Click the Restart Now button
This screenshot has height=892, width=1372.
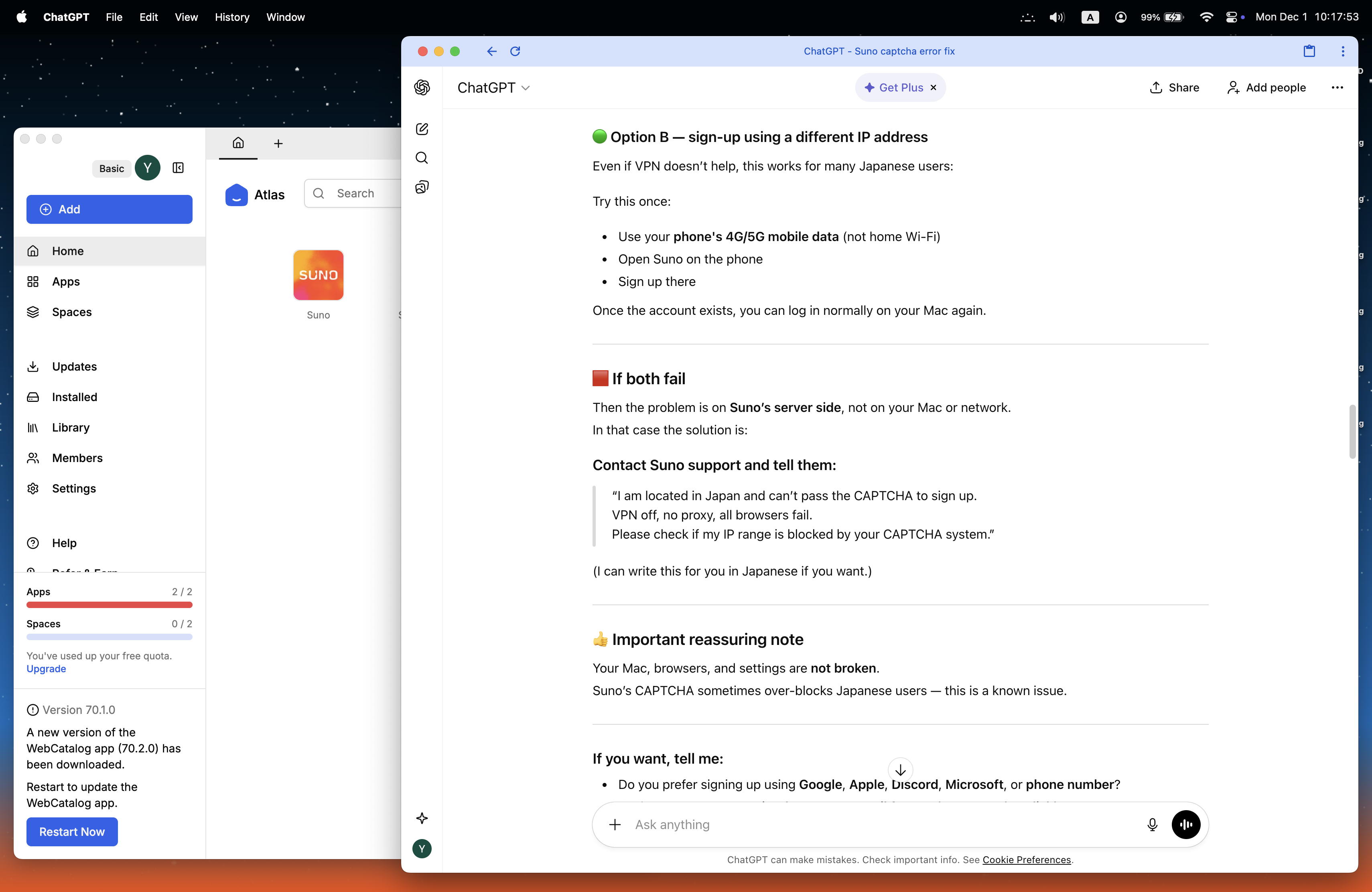point(72,831)
